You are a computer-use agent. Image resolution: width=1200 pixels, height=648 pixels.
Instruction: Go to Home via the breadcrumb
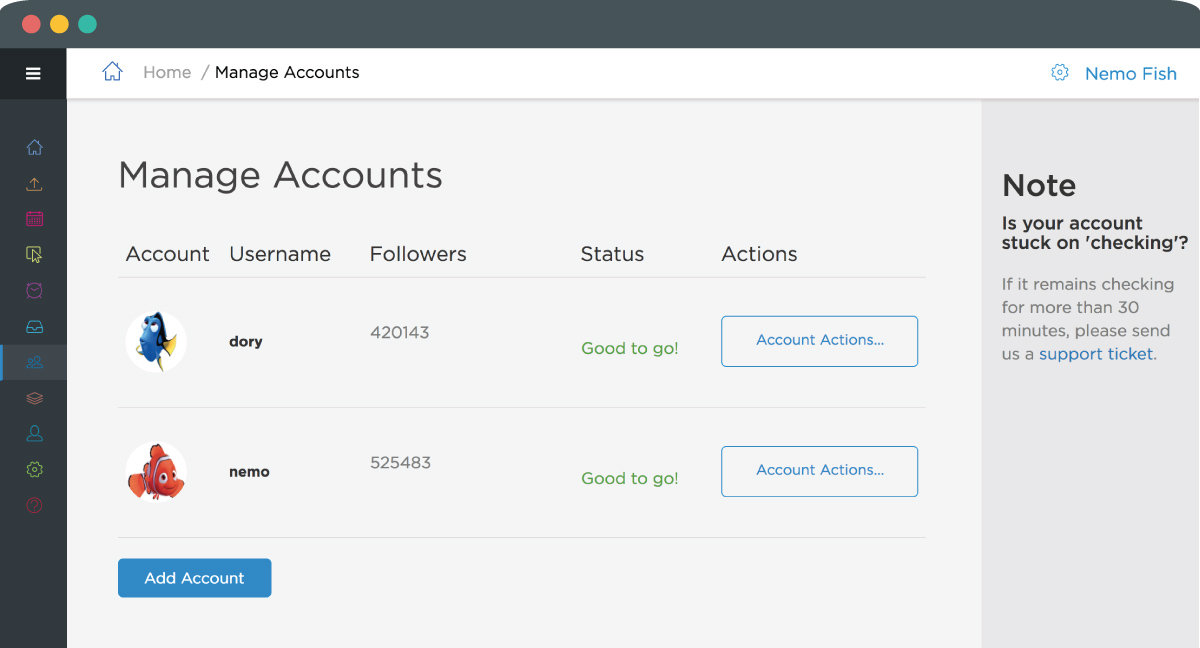[167, 72]
